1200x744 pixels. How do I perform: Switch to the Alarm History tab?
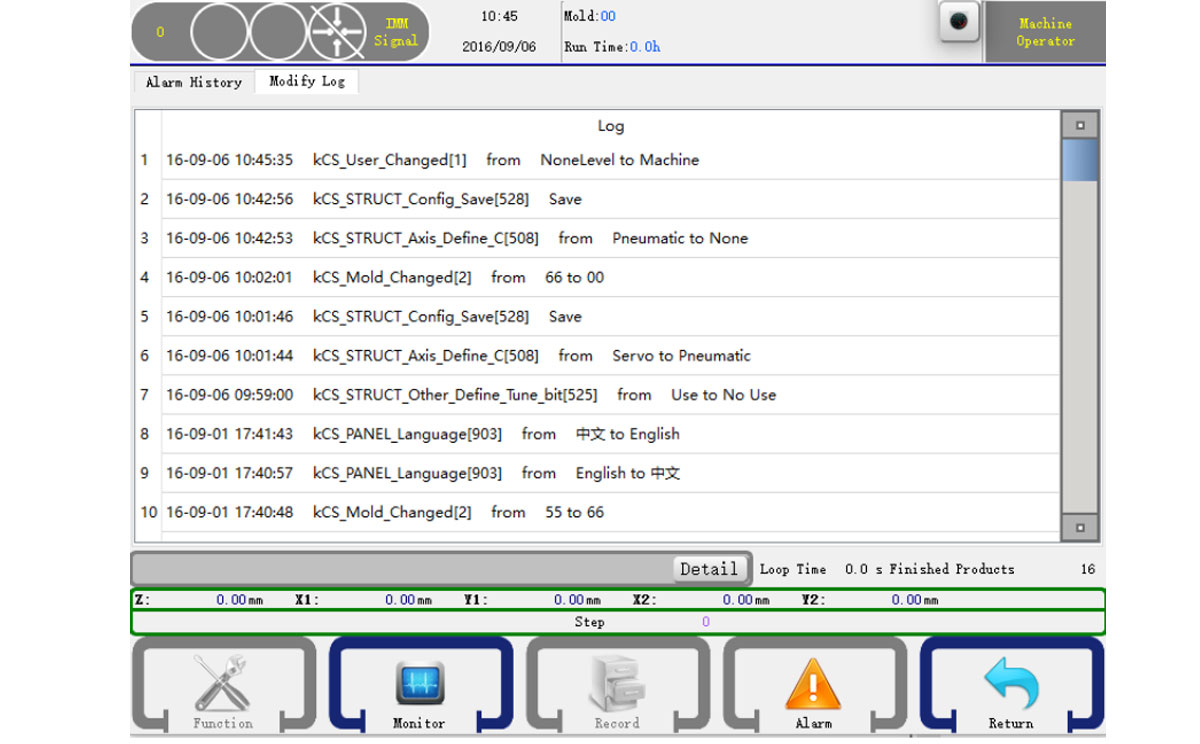[193, 82]
